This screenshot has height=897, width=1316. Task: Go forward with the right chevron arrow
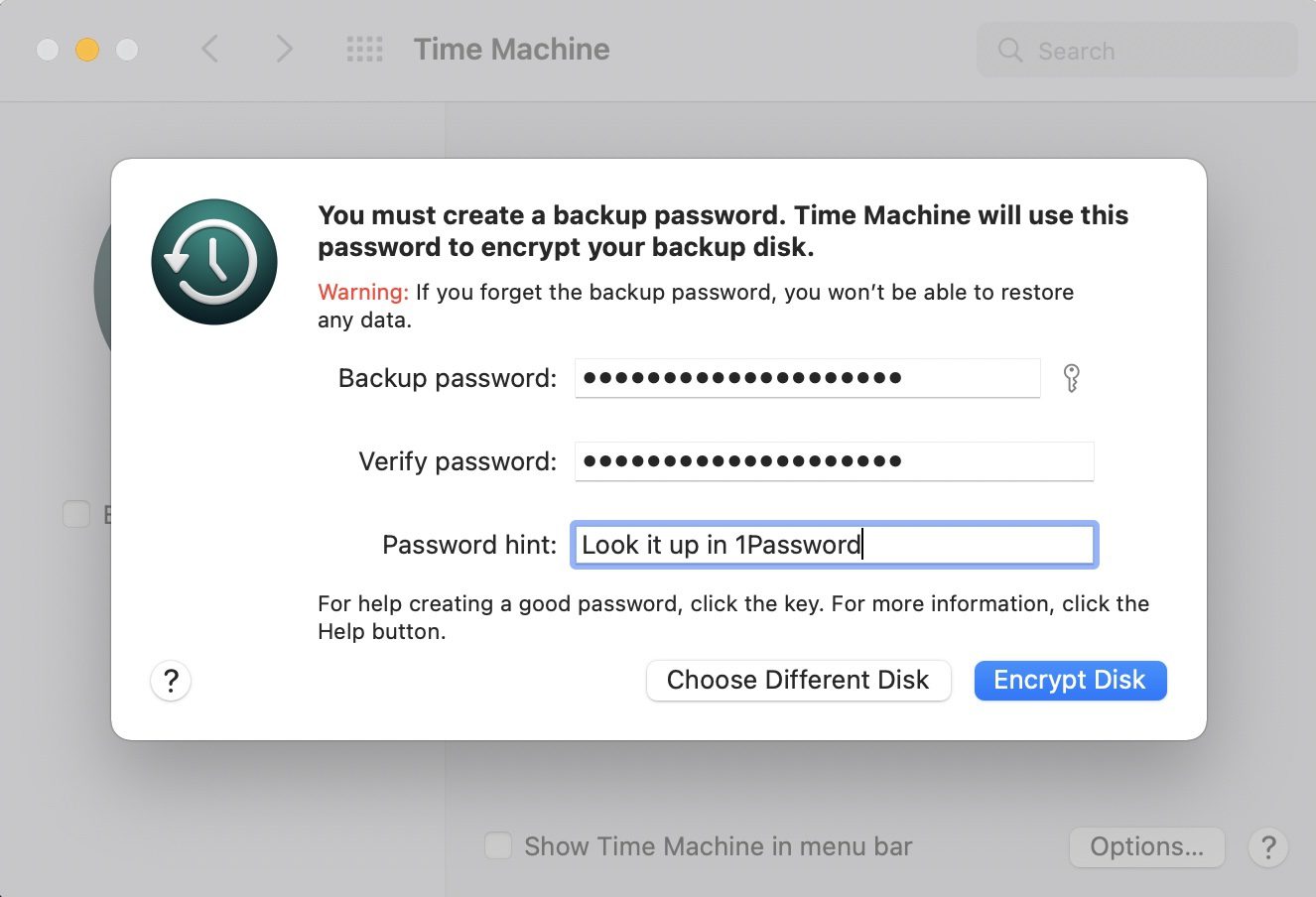coord(284,50)
